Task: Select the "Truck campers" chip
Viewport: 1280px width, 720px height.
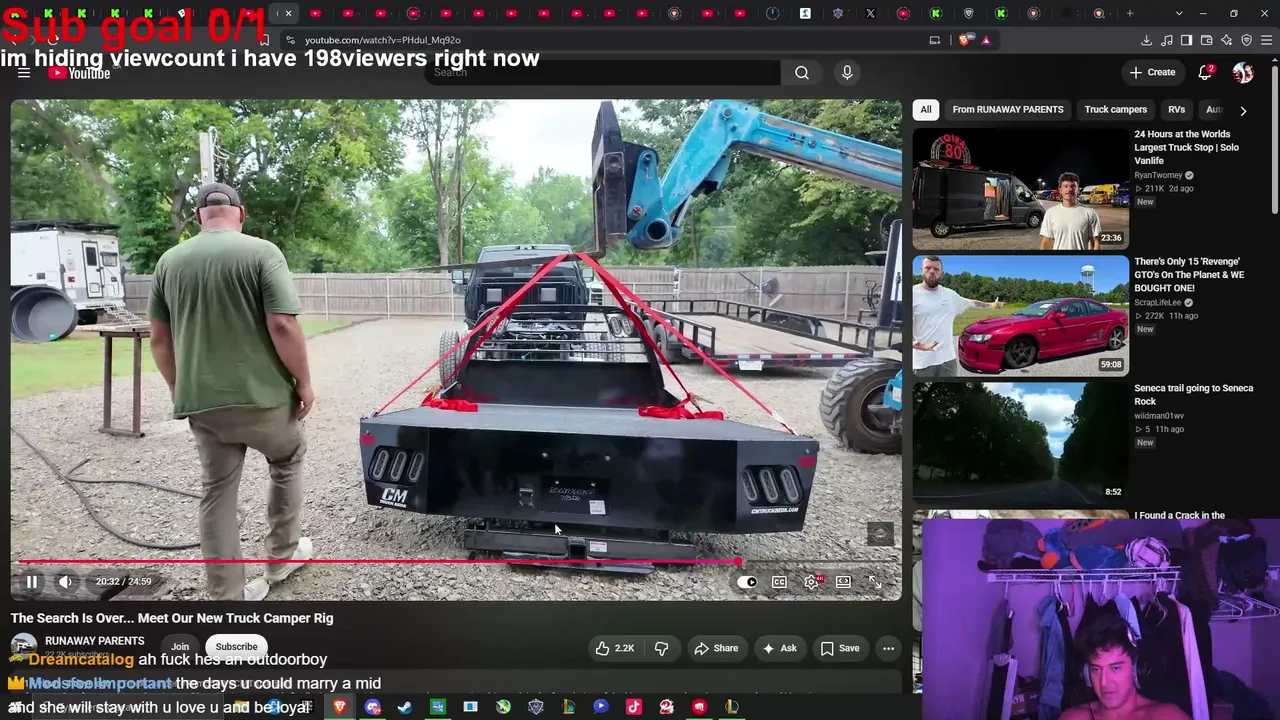Action: click(1116, 110)
